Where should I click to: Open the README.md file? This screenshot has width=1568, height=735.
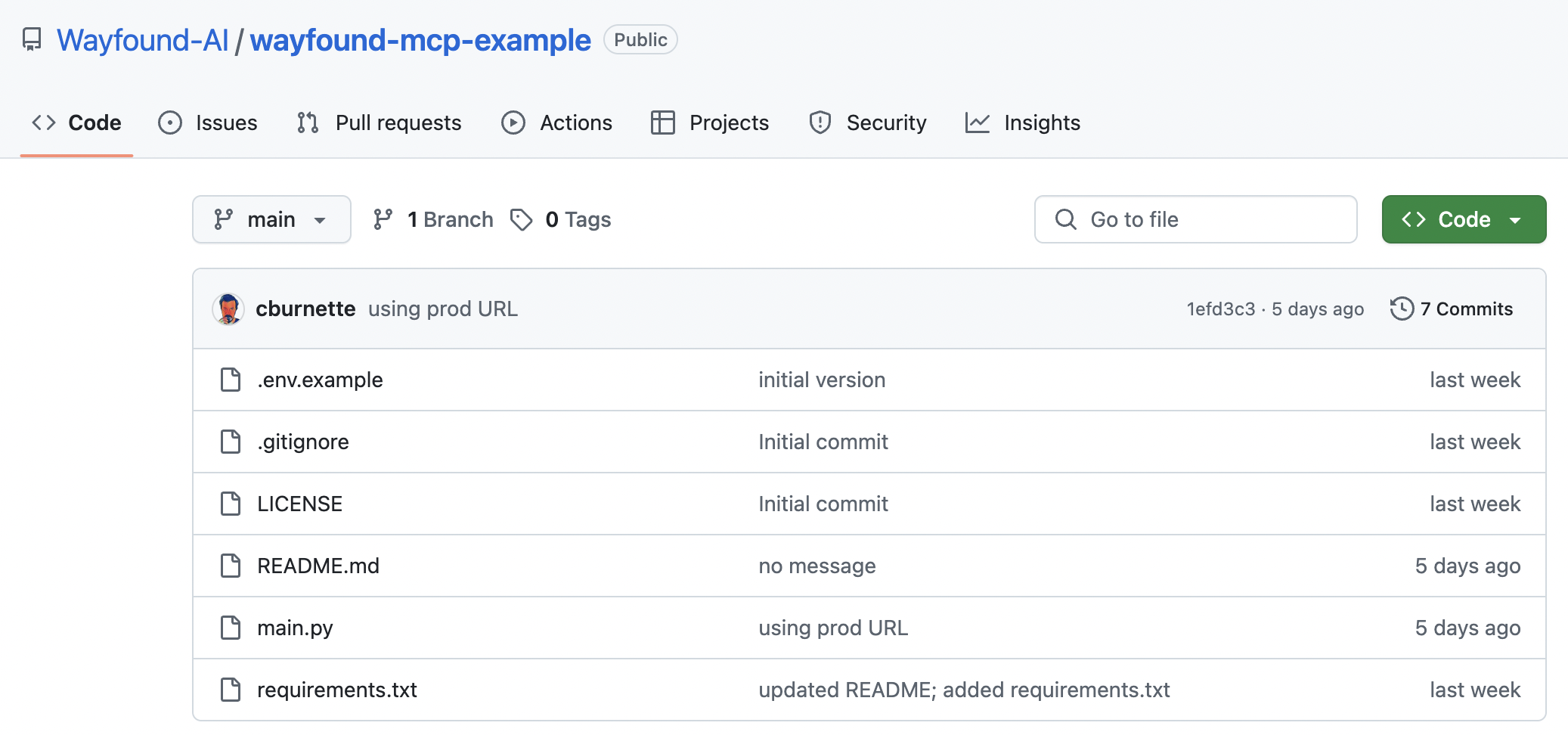click(x=318, y=566)
